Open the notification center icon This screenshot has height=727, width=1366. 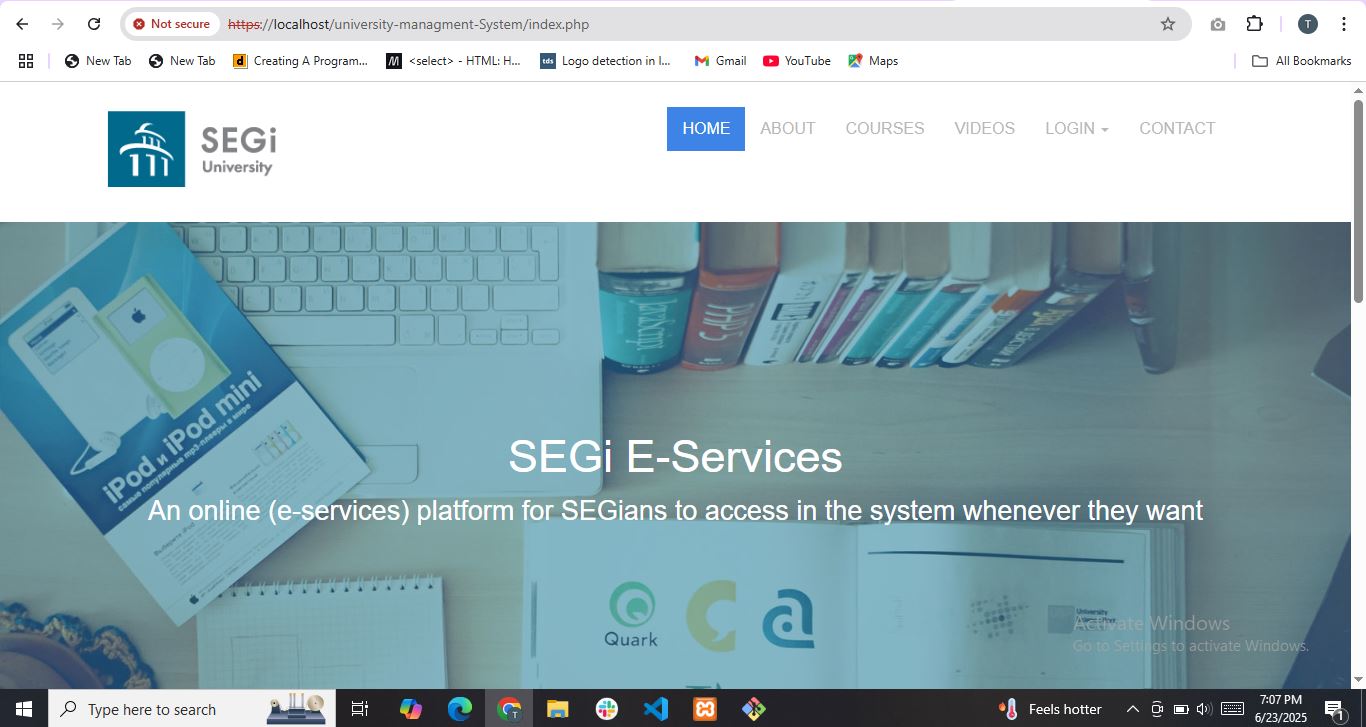[1334, 710]
